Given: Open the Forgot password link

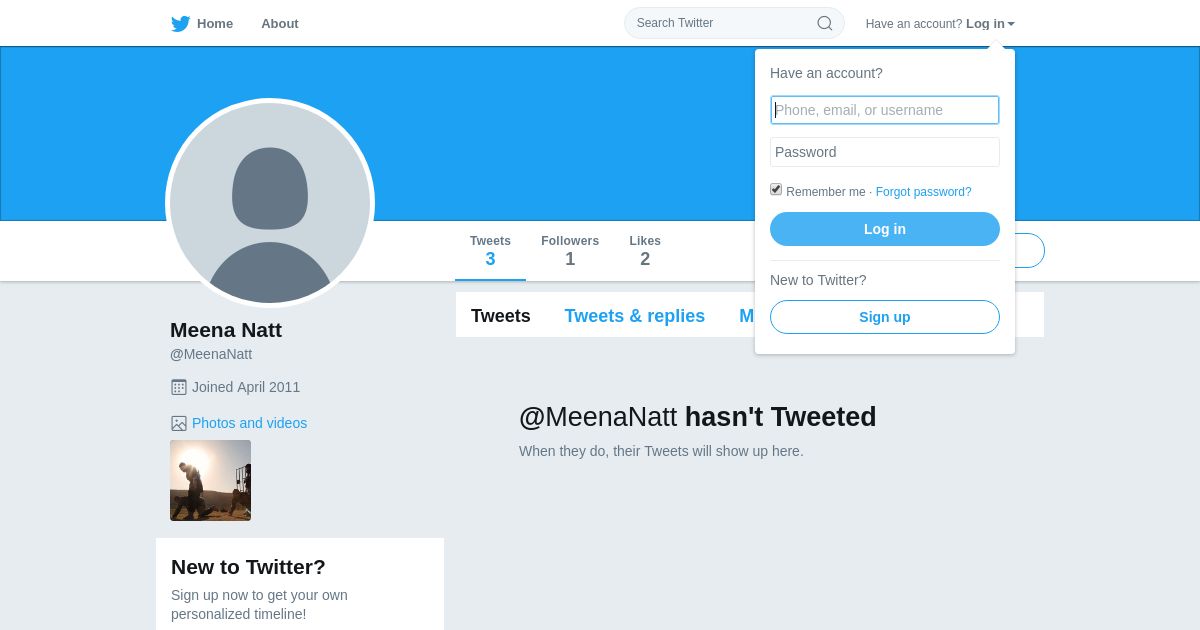Looking at the screenshot, I should click(x=923, y=192).
